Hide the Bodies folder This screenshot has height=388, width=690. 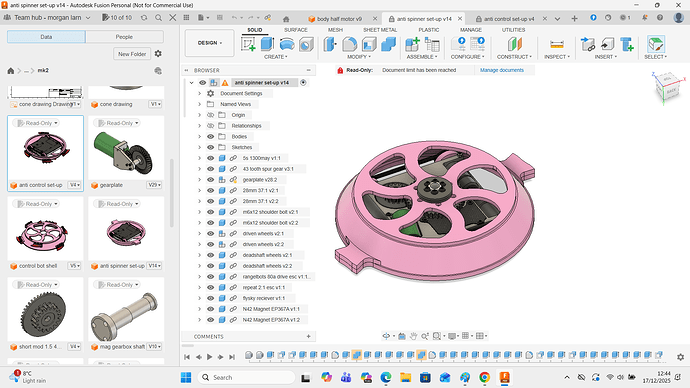[x=211, y=136]
